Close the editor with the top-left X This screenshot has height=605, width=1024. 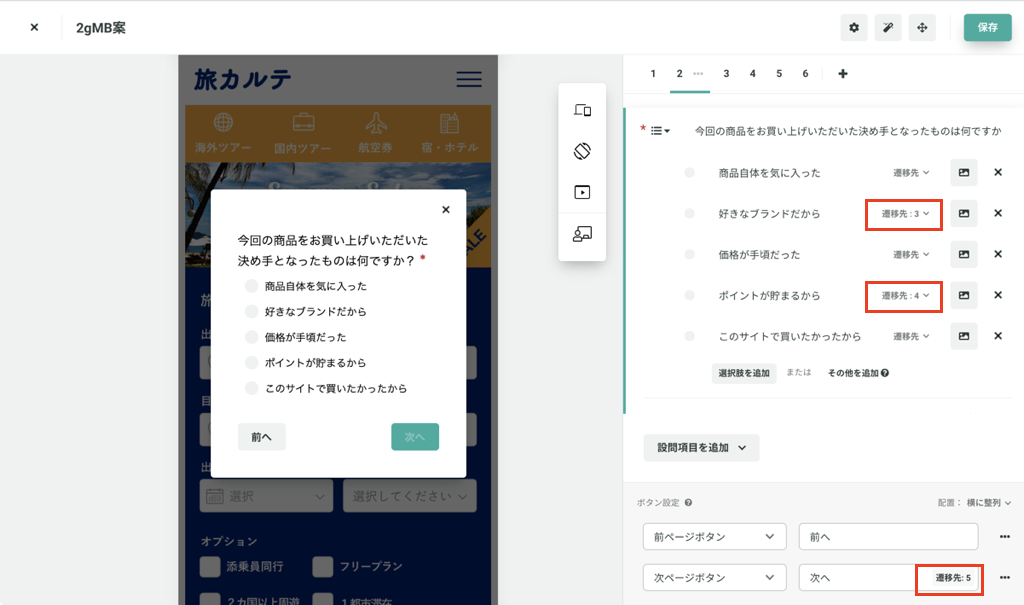[x=34, y=27]
